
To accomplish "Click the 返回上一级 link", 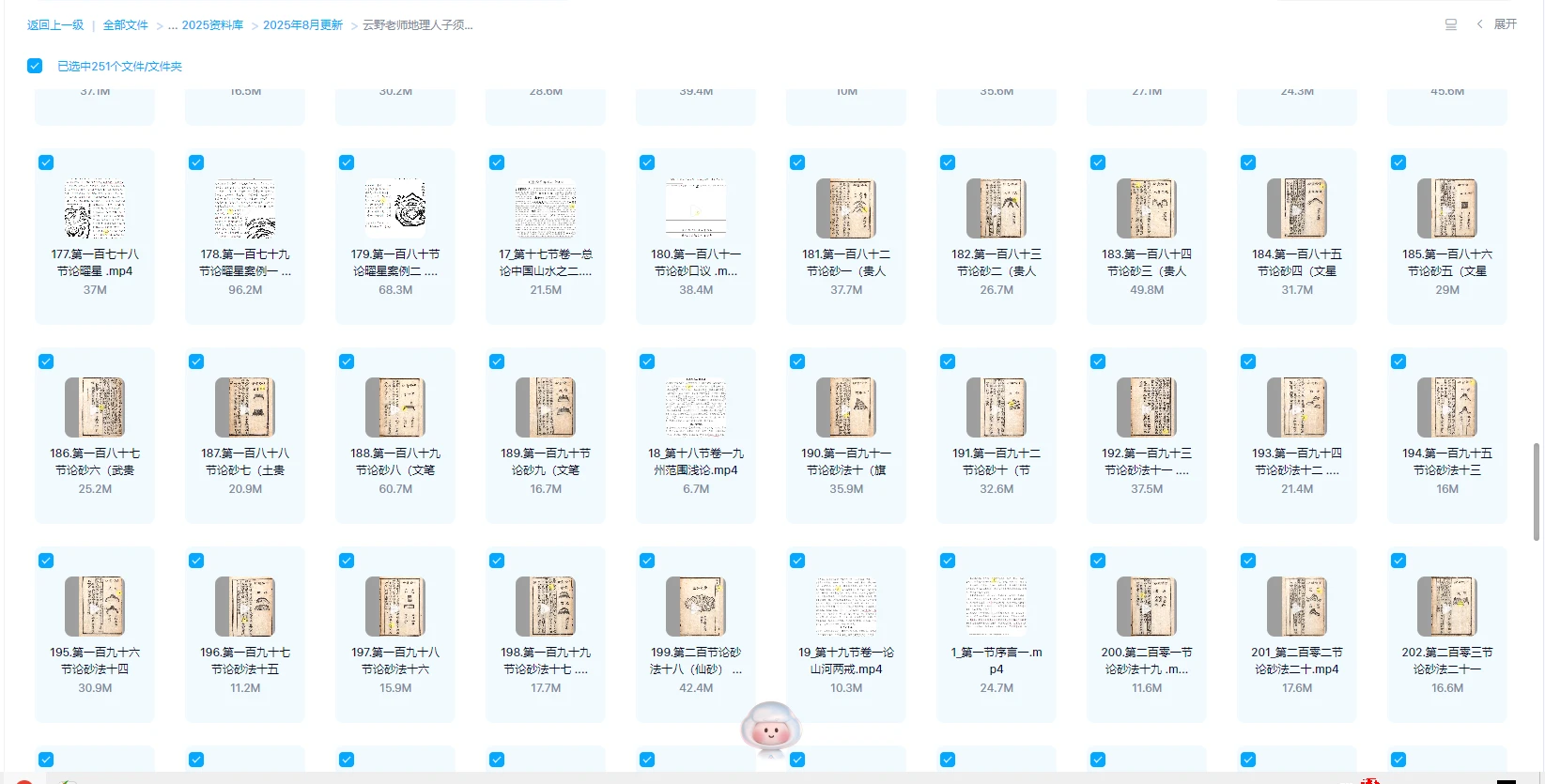I will 55,25.
